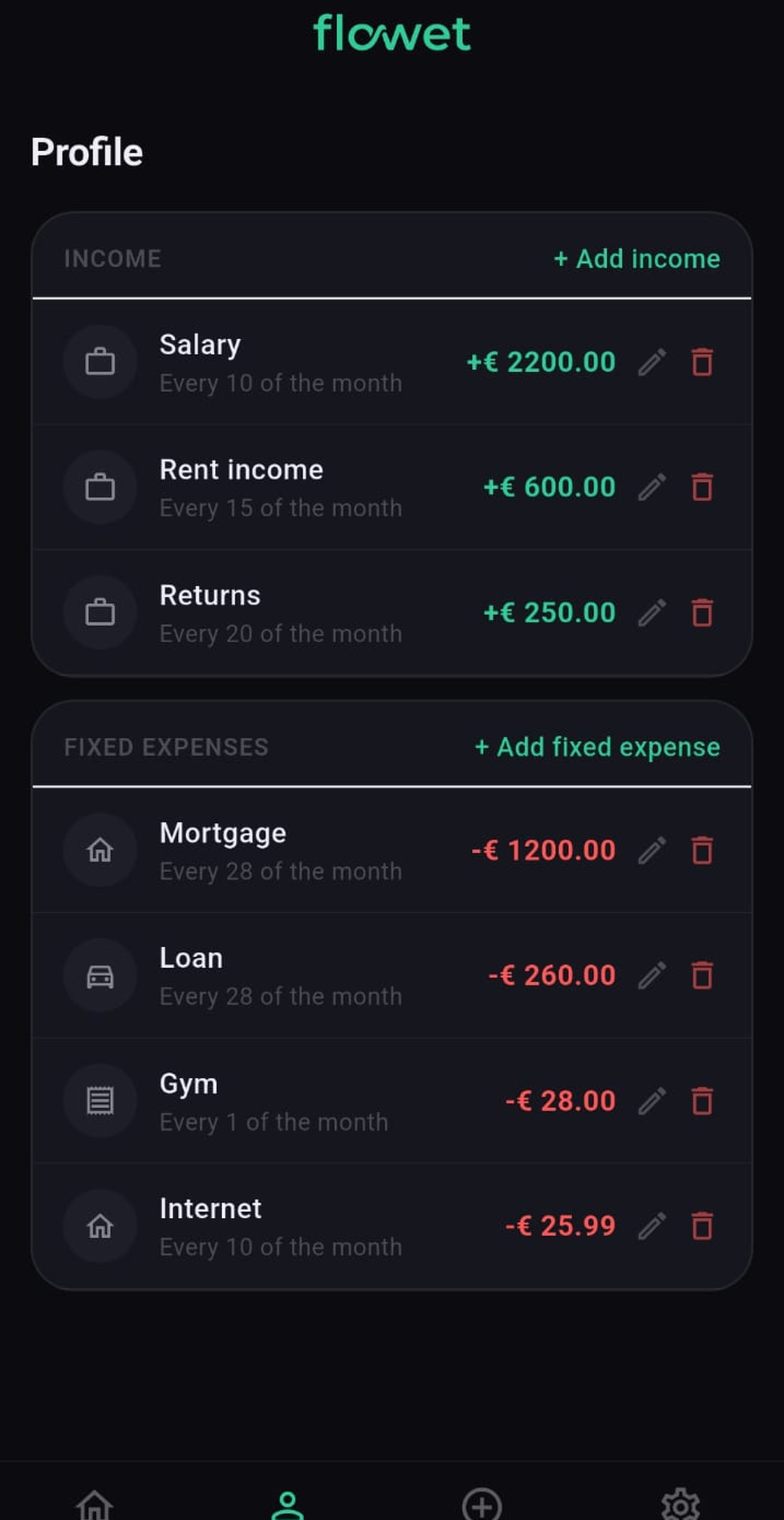Open the Home tab in bottom navigation
784x1520 pixels.
pos(95,1503)
